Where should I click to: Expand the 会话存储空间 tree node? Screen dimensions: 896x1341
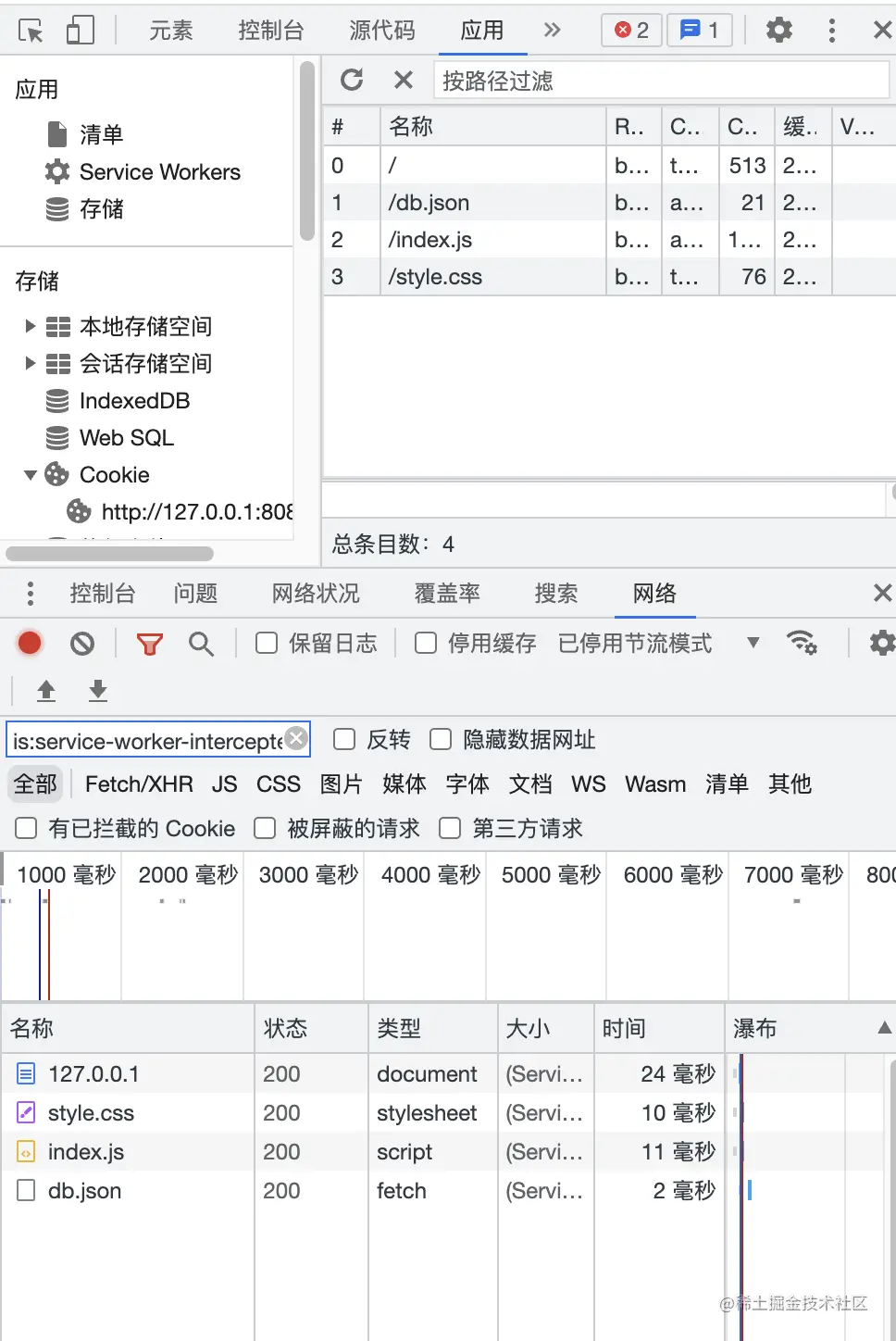pos(31,363)
